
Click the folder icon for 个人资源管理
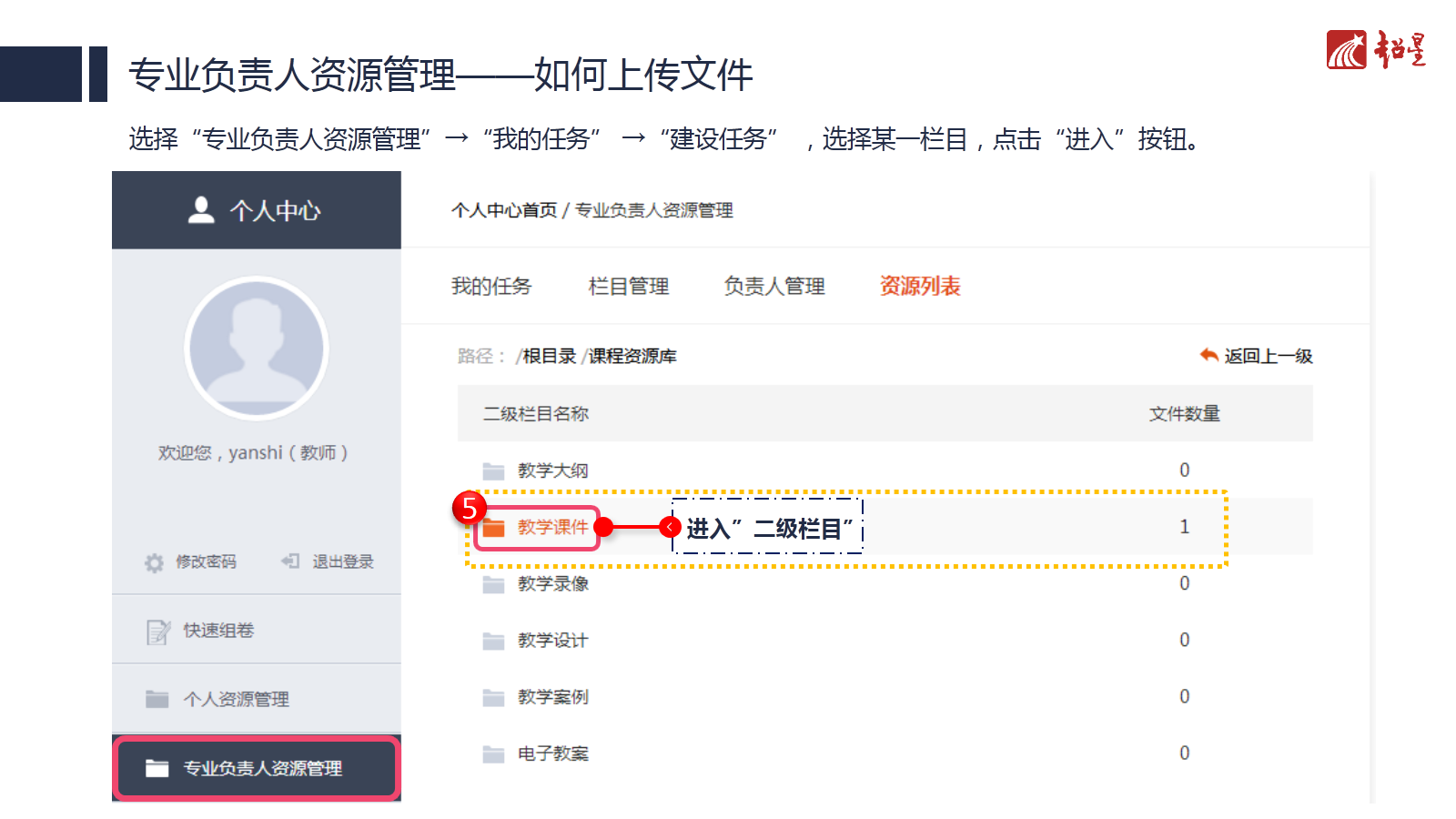[157, 699]
